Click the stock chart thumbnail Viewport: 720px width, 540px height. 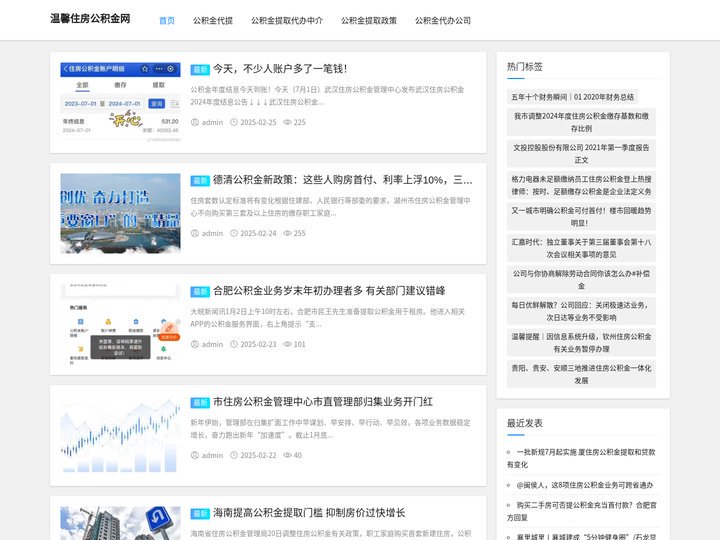(x=120, y=435)
